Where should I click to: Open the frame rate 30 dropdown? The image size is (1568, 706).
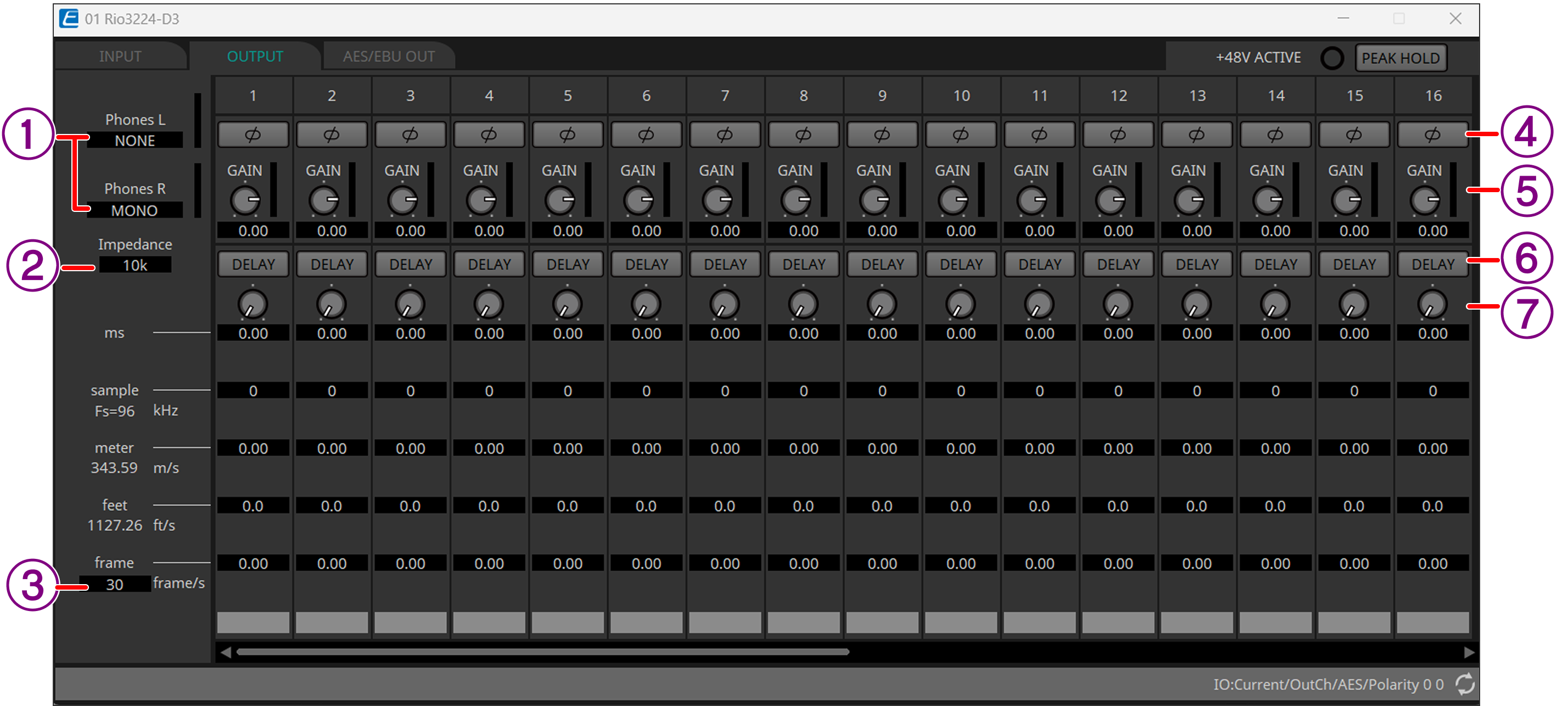click(114, 584)
